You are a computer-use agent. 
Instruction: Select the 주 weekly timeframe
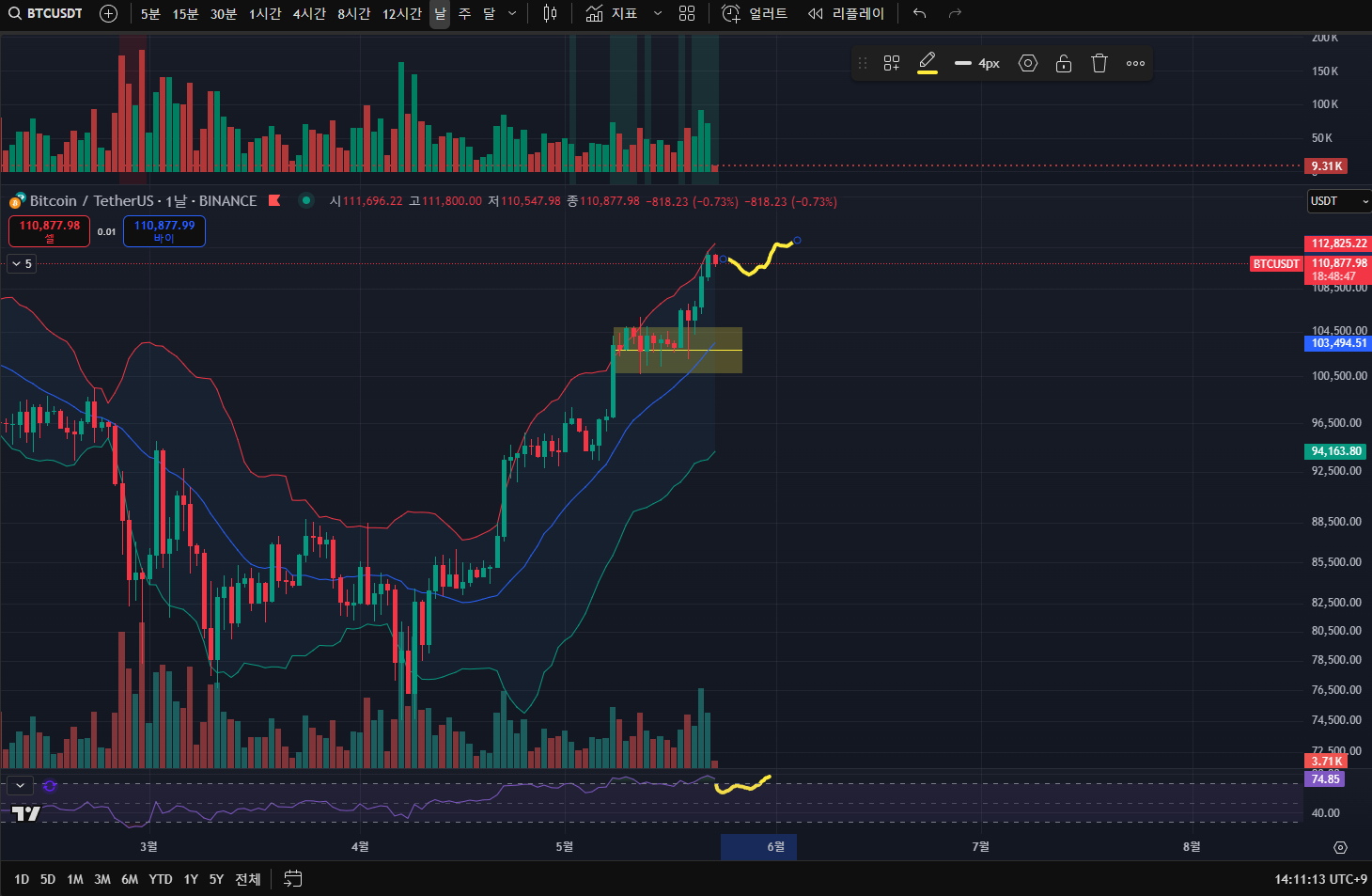tap(464, 13)
